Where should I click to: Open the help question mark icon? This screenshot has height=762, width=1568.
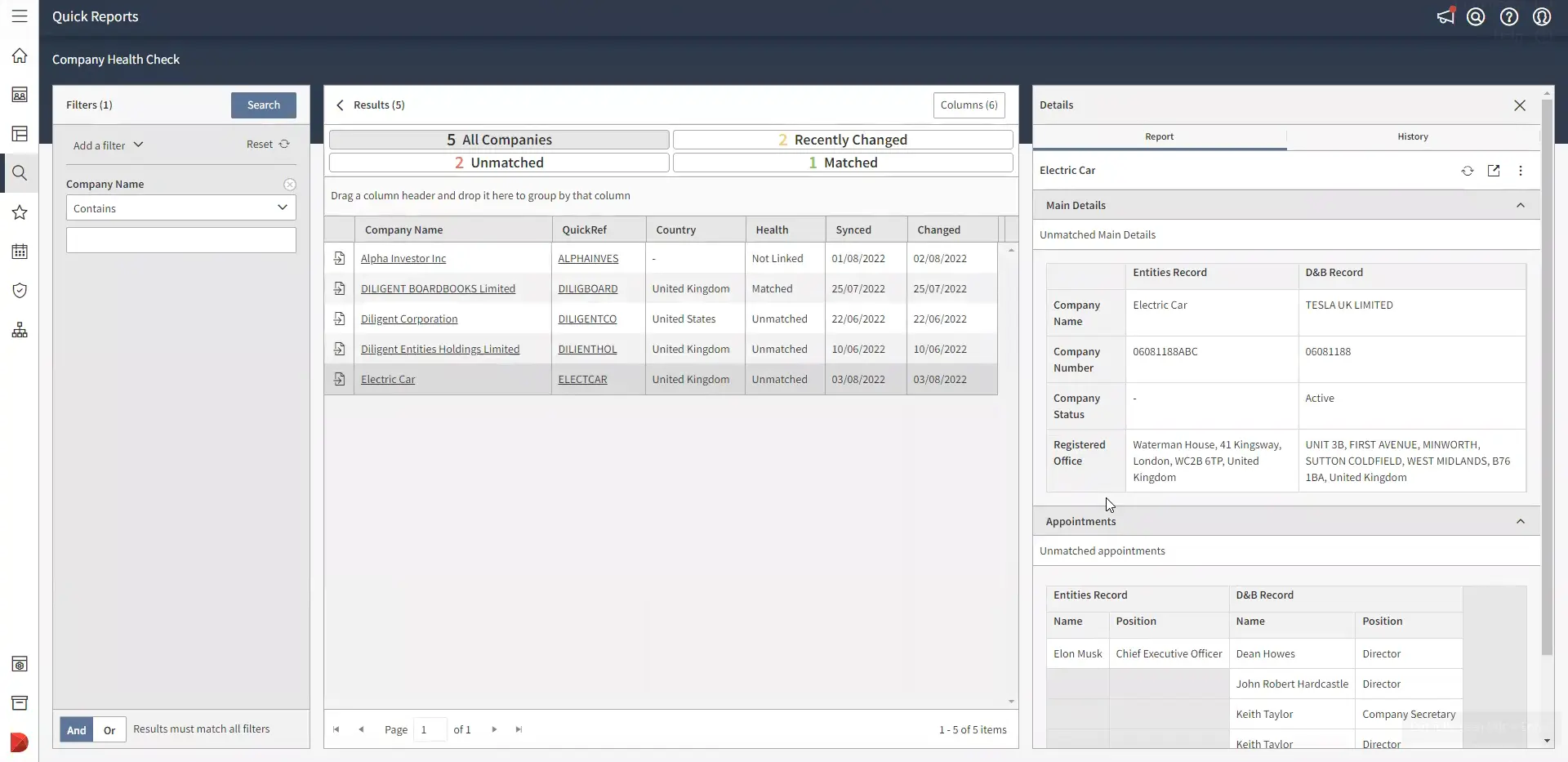coord(1509,16)
